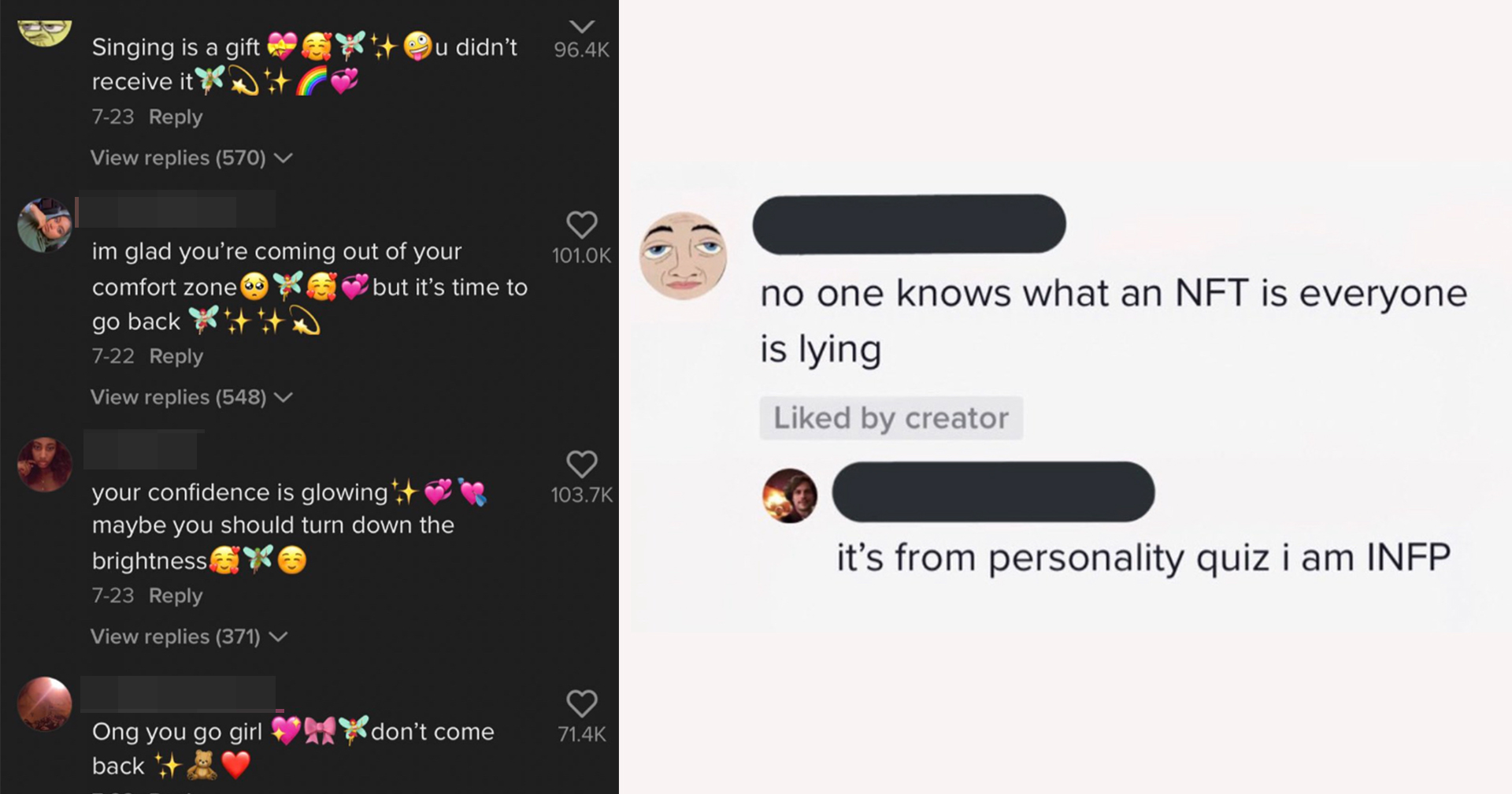The width and height of the screenshot is (1512, 794).
Task: Expand View replies (570)
Action: tap(191, 158)
